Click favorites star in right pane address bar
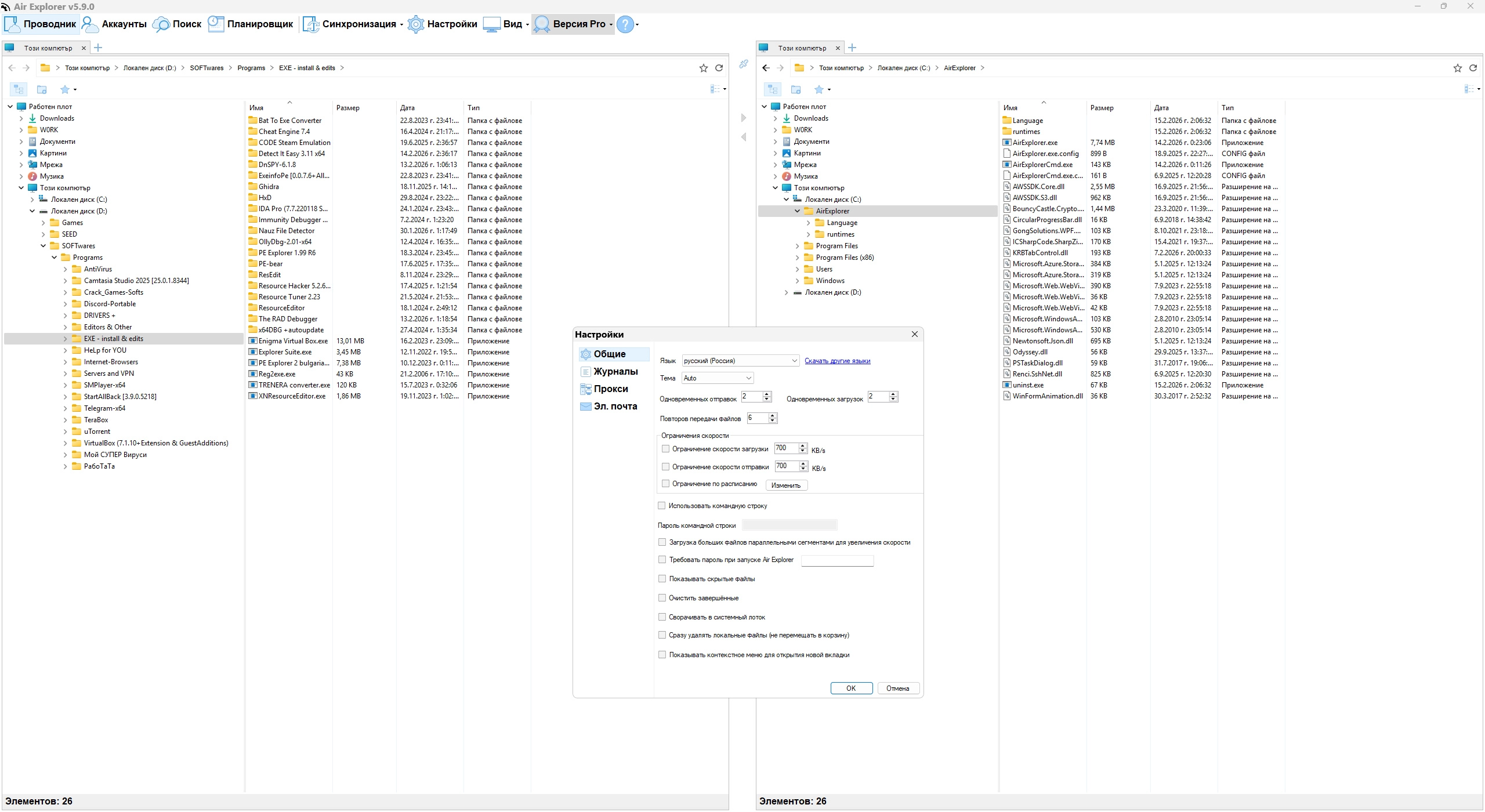Screen dimensions: 1485x812 point(1457,68)
